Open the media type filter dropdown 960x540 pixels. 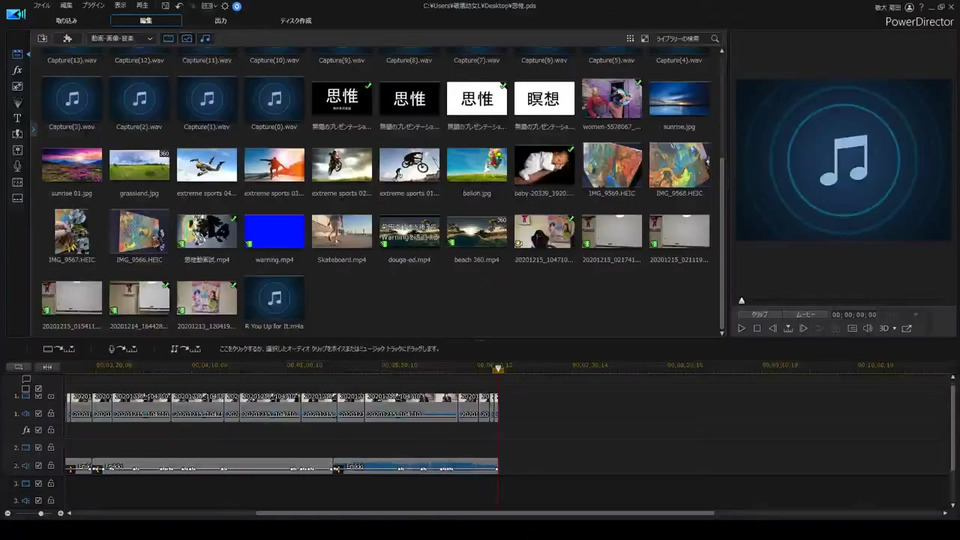pos(122,39)
